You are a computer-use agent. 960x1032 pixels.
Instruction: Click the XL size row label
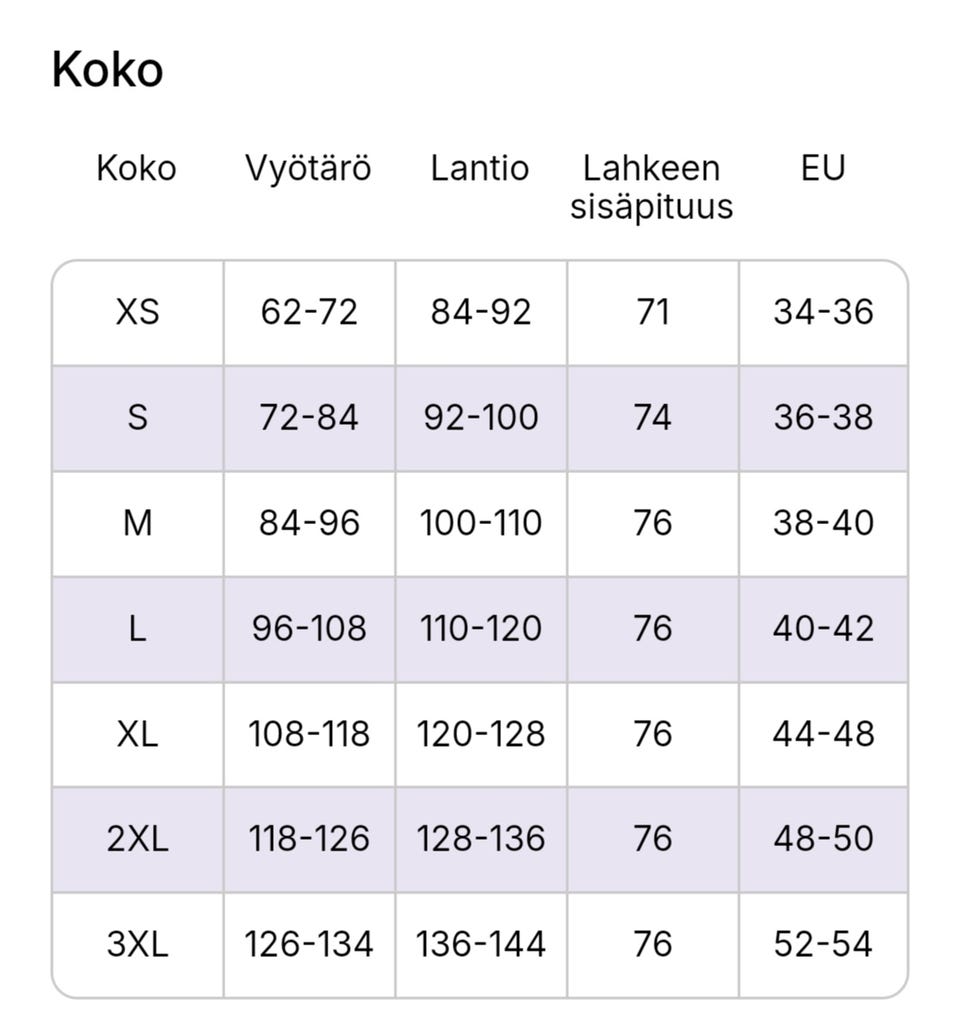[x=137, y=734]
